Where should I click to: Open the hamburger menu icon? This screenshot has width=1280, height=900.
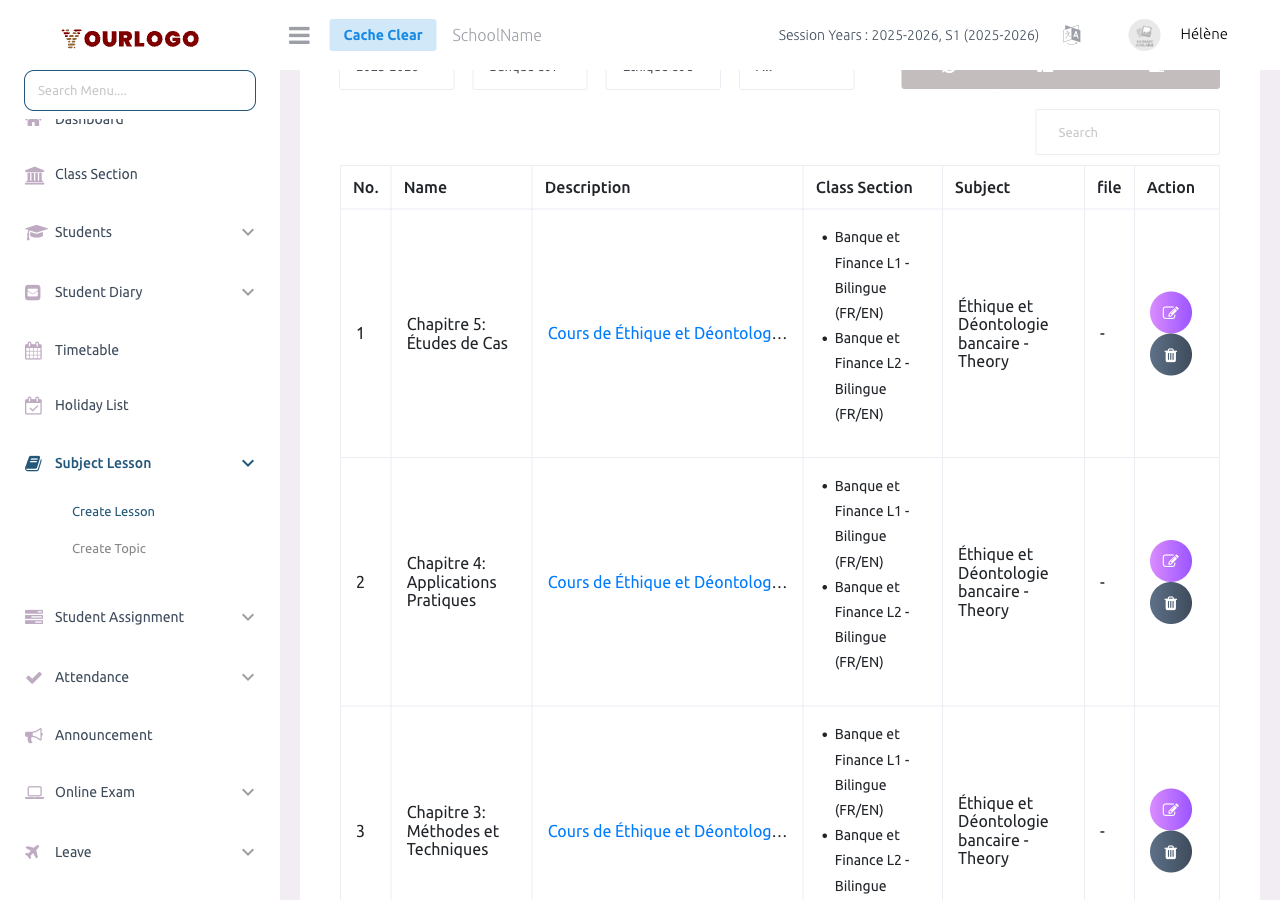pyautogui.click(x=298, y=34)
